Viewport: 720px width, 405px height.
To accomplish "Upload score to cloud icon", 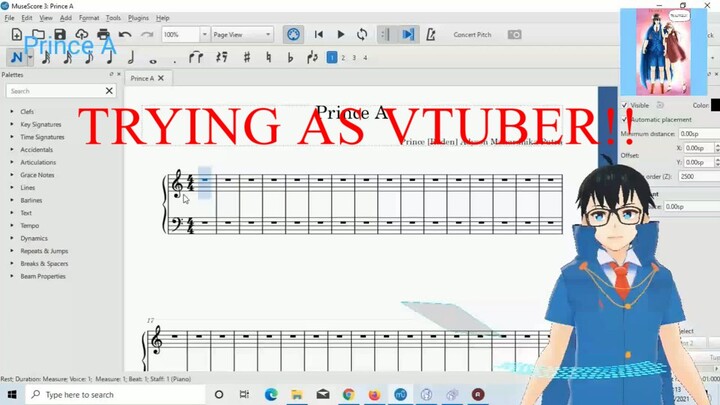I will [81, 34].
